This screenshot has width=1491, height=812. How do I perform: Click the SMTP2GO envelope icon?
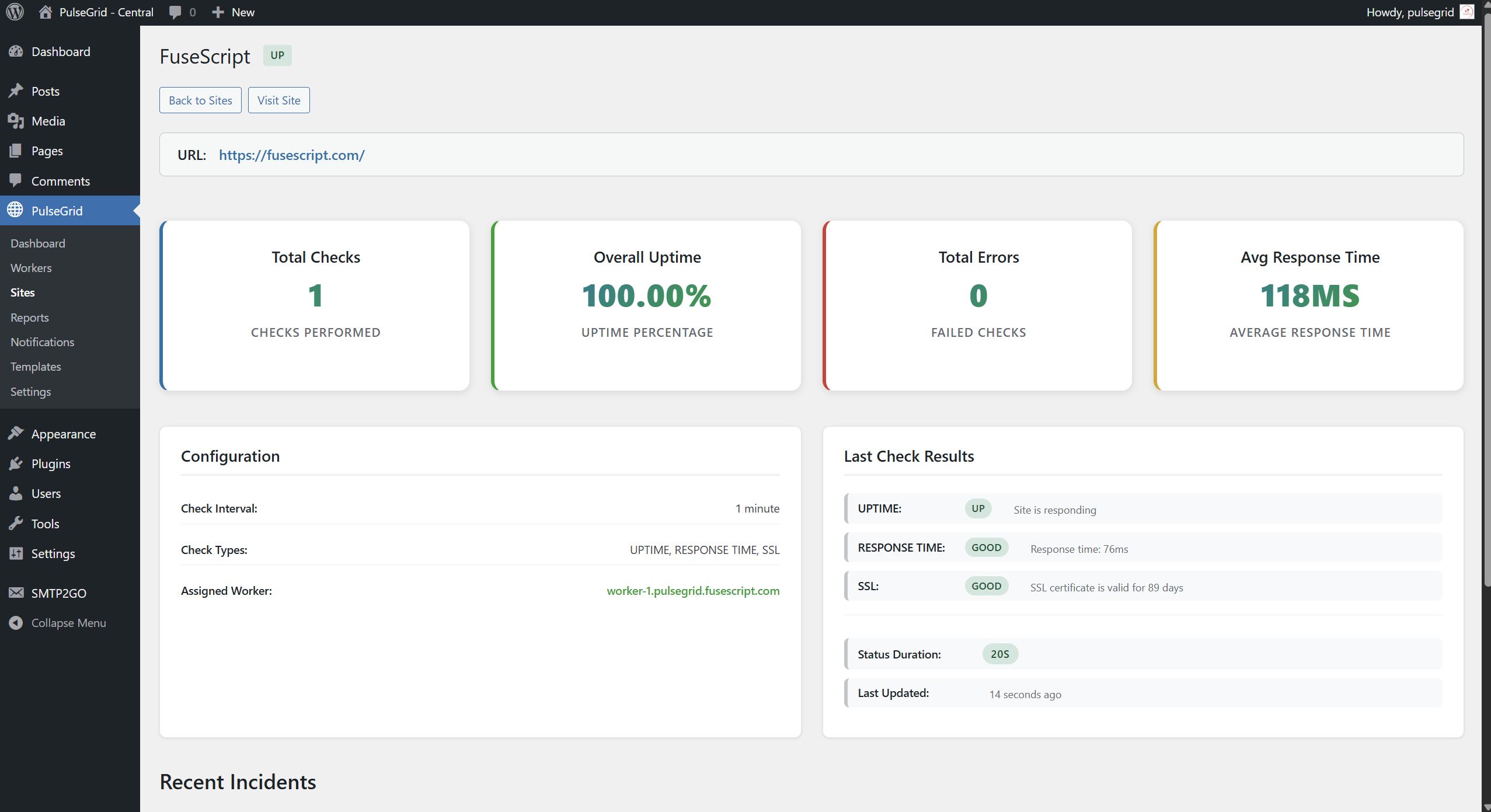coord(16,593)
